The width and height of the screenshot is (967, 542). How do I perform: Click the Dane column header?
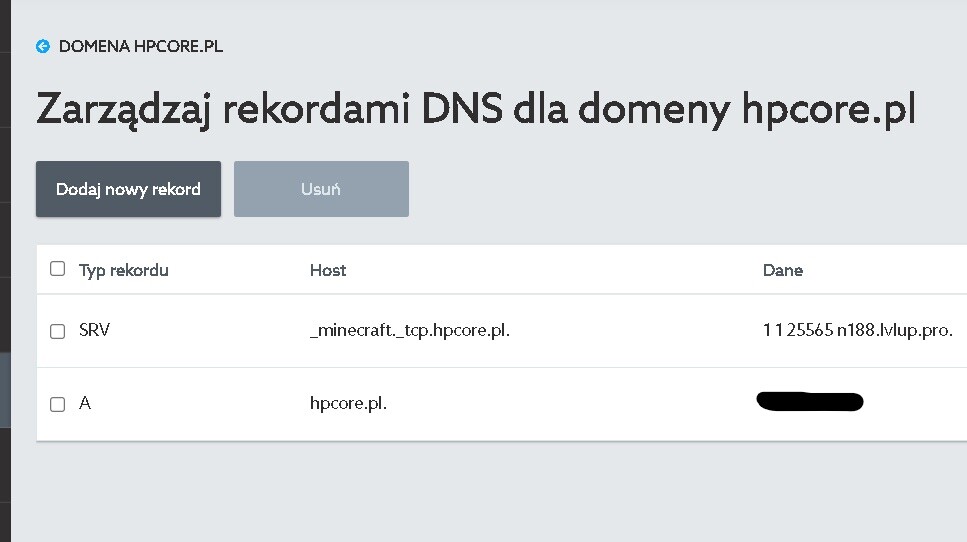(x=783, y=270)
